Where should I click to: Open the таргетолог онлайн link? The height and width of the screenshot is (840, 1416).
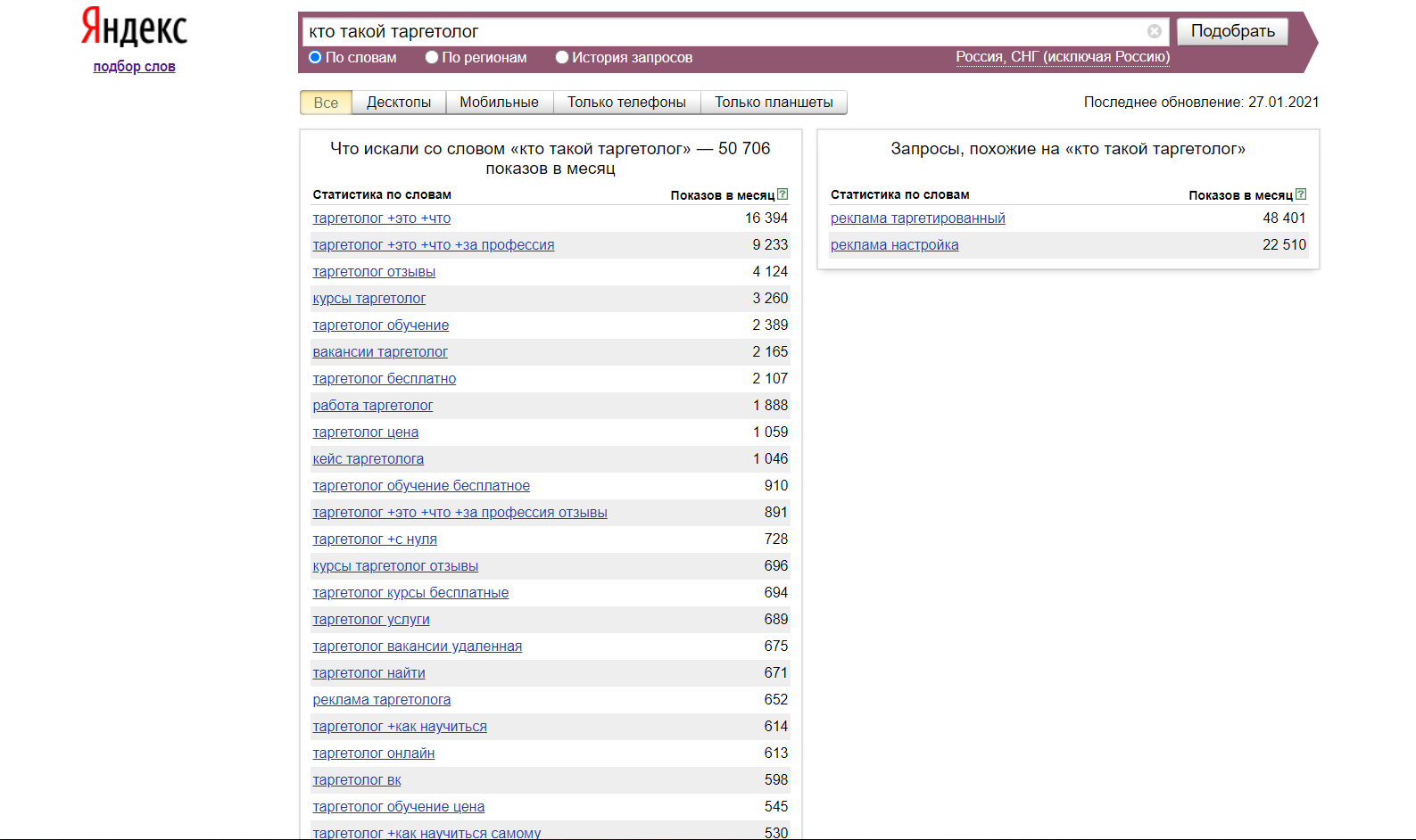[373, 754]
